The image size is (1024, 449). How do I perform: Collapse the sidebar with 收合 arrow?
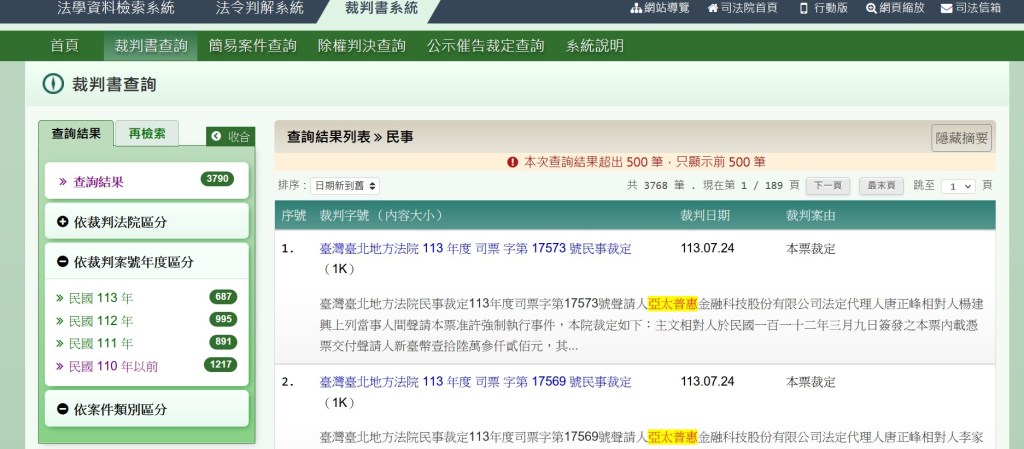230,137
